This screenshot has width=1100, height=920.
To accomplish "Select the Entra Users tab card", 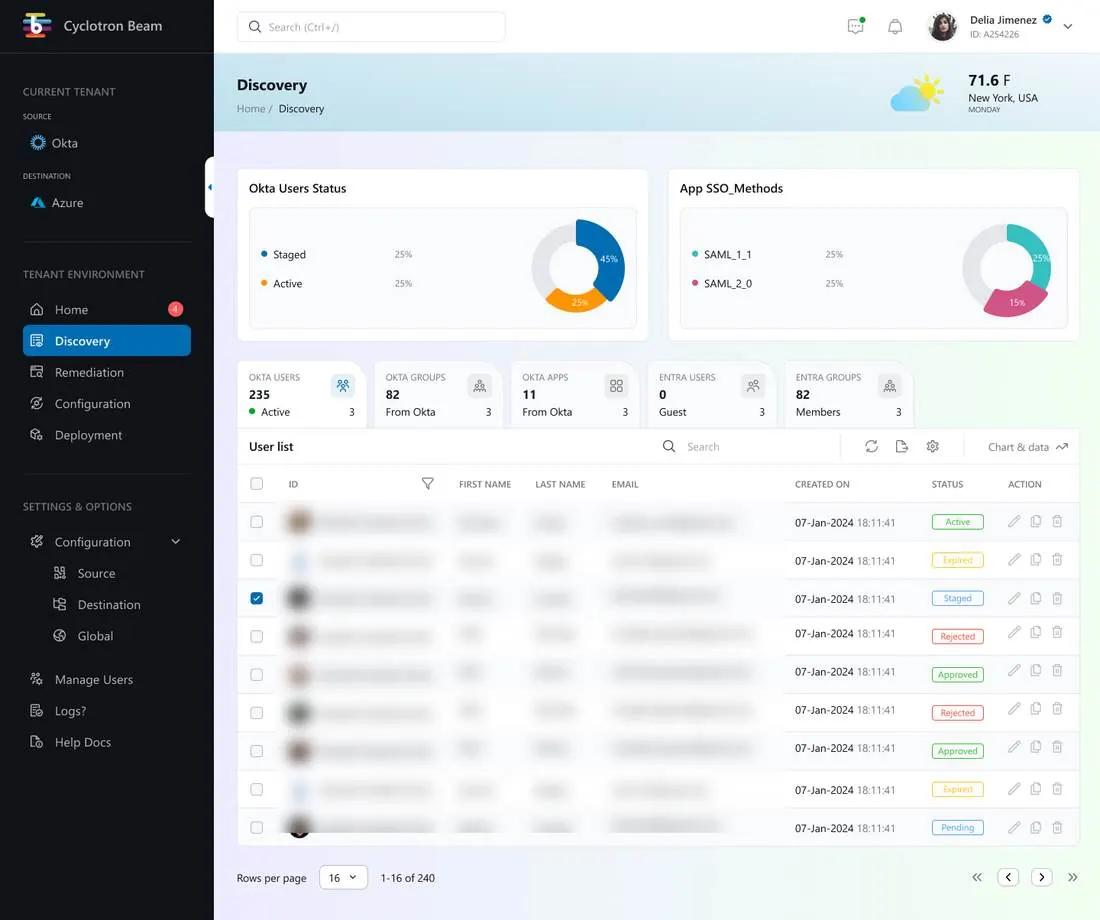I will pyautogui.click(x=712, y=394).
